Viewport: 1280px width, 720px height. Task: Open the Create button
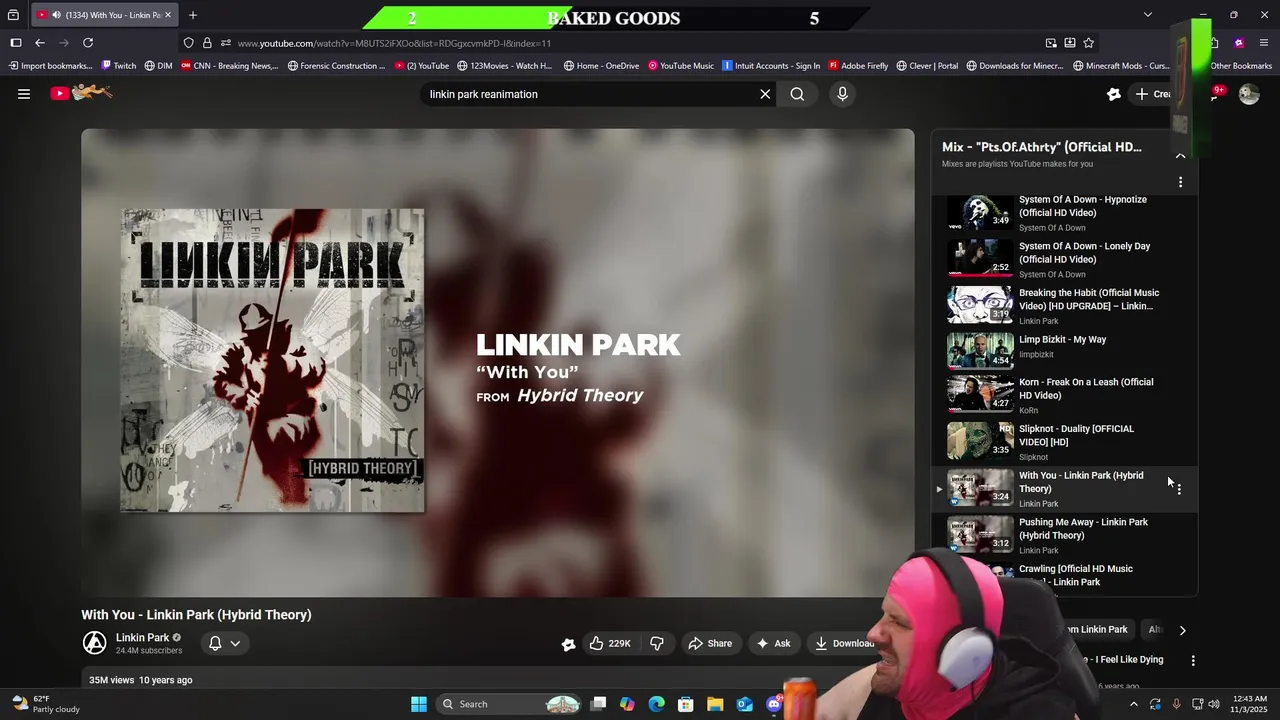click(1152, 94)
